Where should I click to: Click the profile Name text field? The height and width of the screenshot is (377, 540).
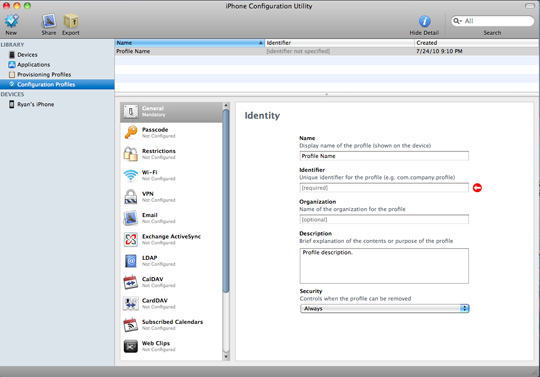[x=384, y=156]
